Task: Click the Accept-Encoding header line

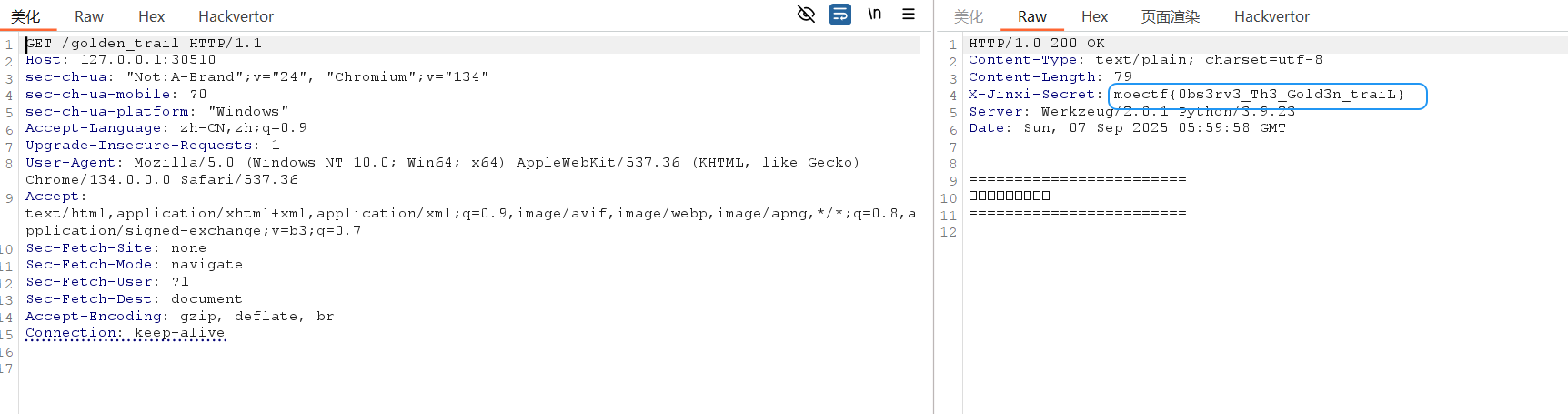Action: tap(180, 317)
